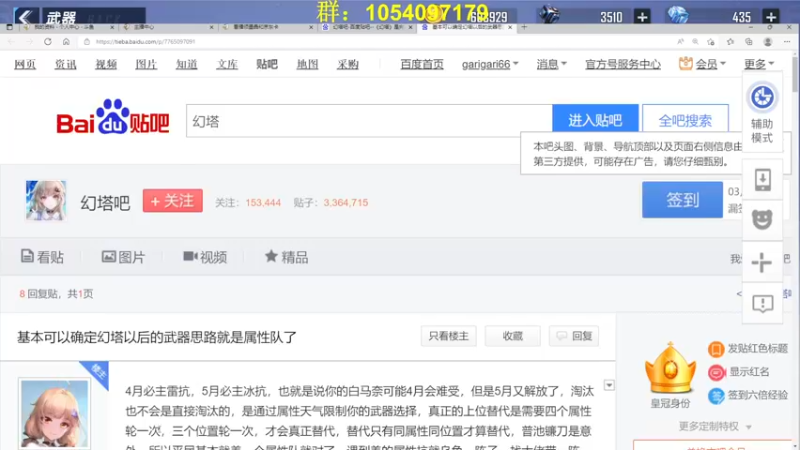Screen dimensions: 800x450
Task: Click the blue crystal currency icon
Action: coord(678,15)
